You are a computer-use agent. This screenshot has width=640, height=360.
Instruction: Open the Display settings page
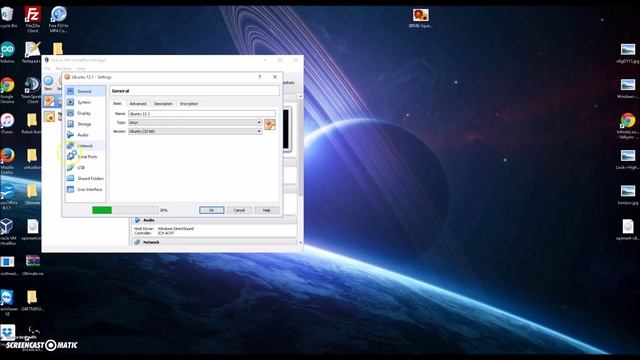click(x=85, y=113)
